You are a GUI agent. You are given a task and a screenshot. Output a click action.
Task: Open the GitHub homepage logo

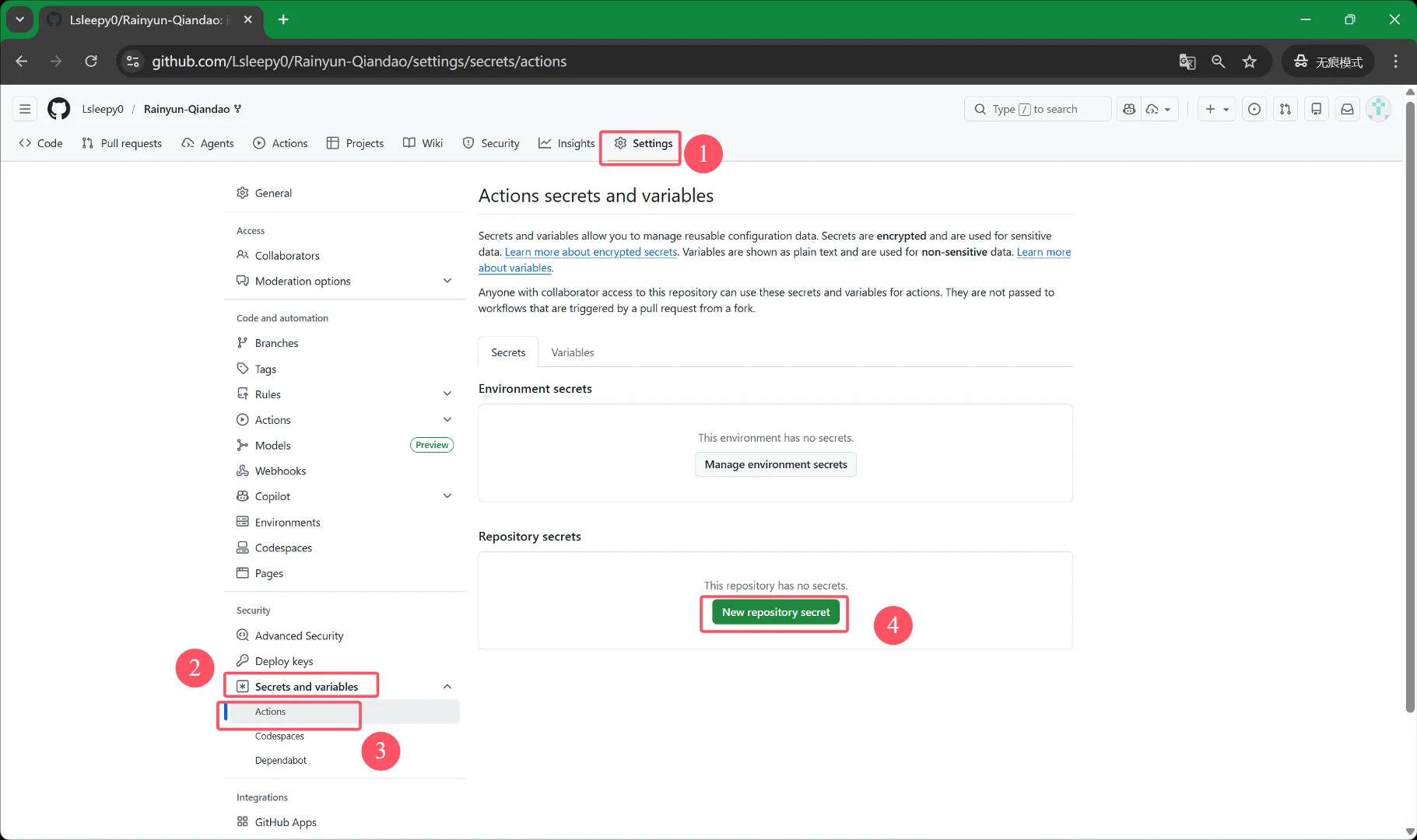click(x=58, y=109)
